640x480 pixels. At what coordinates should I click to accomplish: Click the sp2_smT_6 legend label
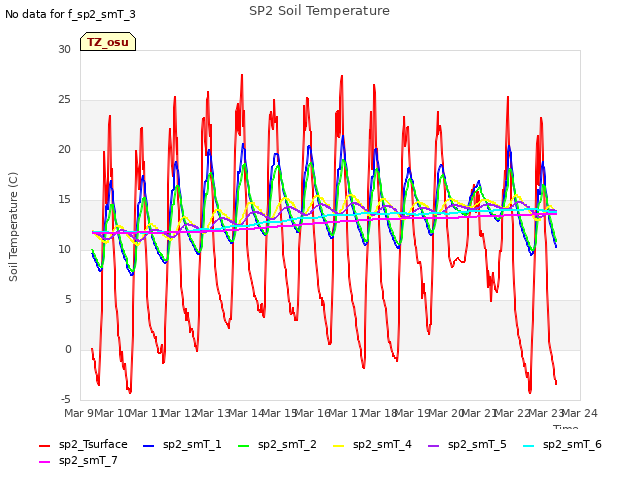pyautogui.click(x=572, y=444)
